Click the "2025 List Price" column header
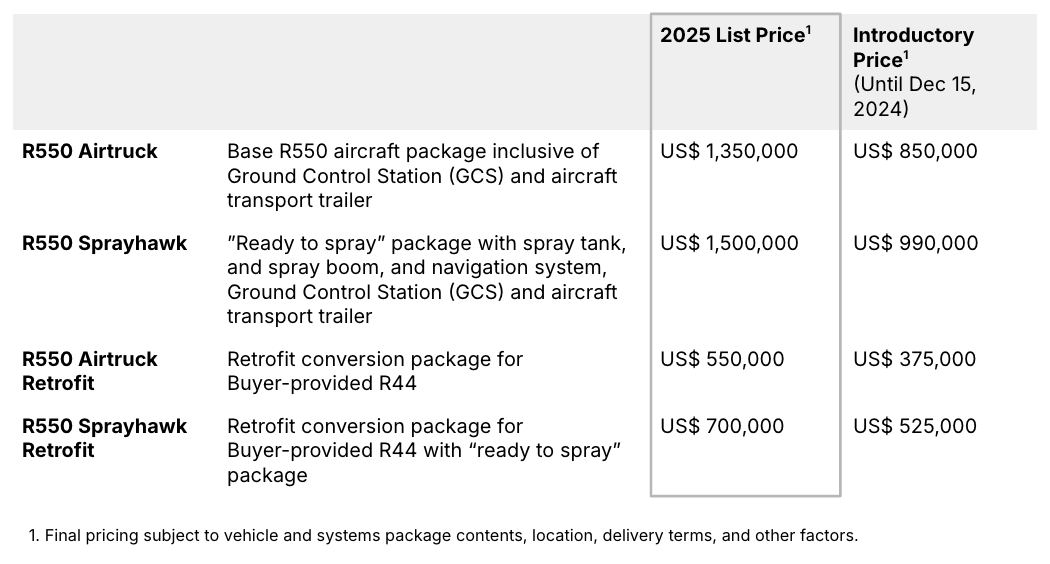1050x564 pixels. tap(734, 36)
